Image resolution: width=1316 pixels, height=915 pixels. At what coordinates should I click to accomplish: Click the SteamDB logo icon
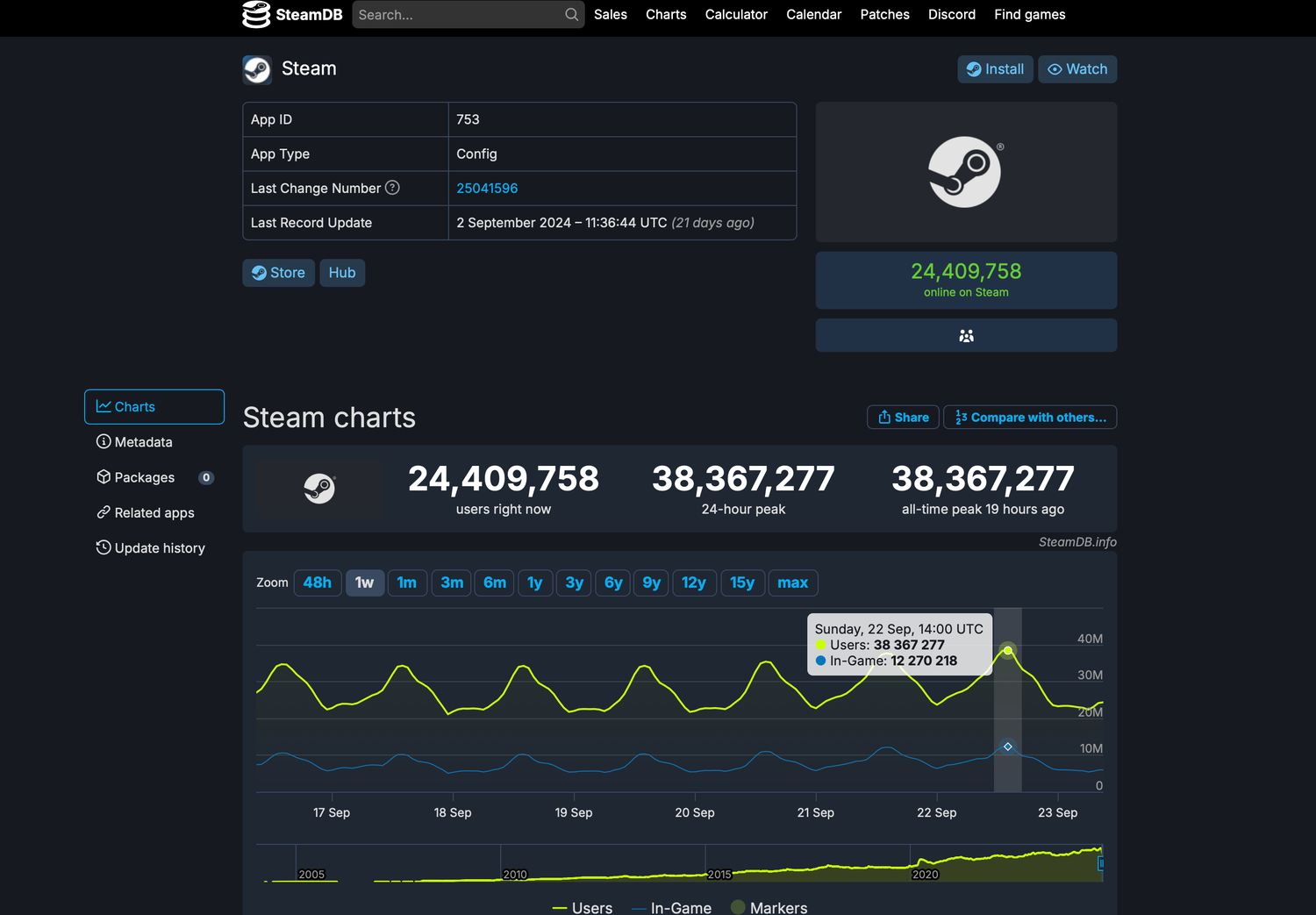256,14
